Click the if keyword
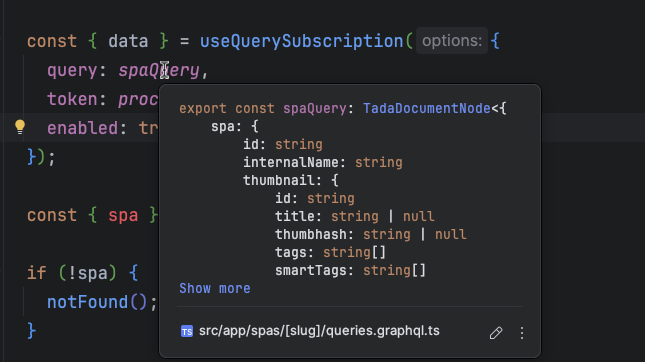The image size is (645, 362). [x=37, y=273]
